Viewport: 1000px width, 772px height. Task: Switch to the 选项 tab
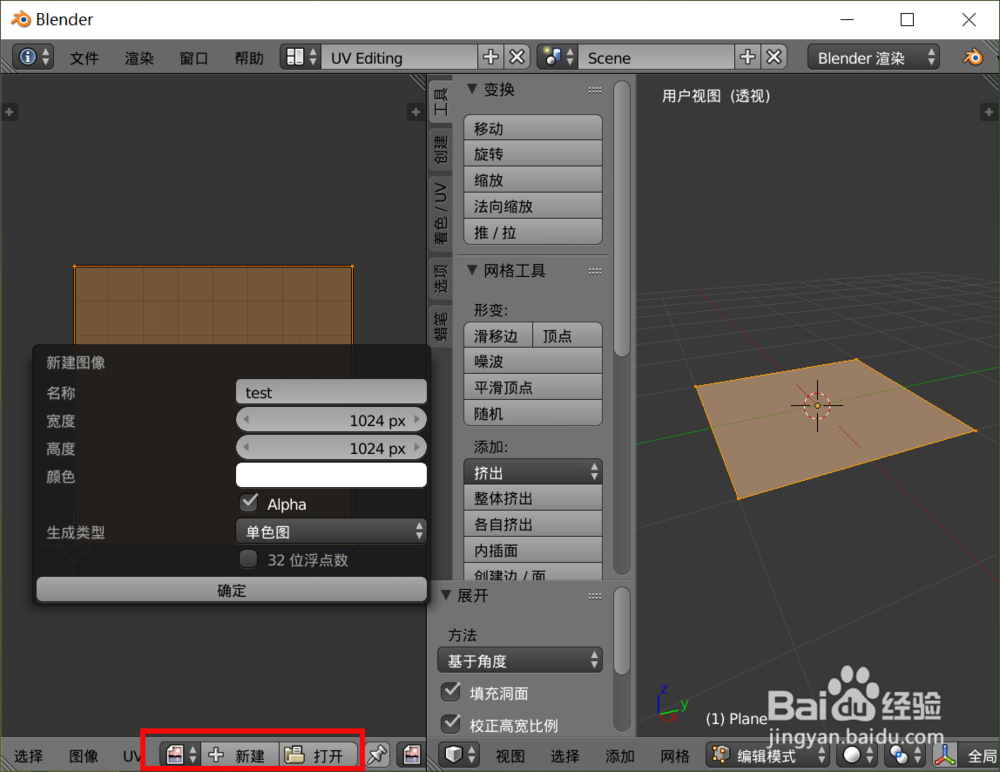tap(441, 278)
